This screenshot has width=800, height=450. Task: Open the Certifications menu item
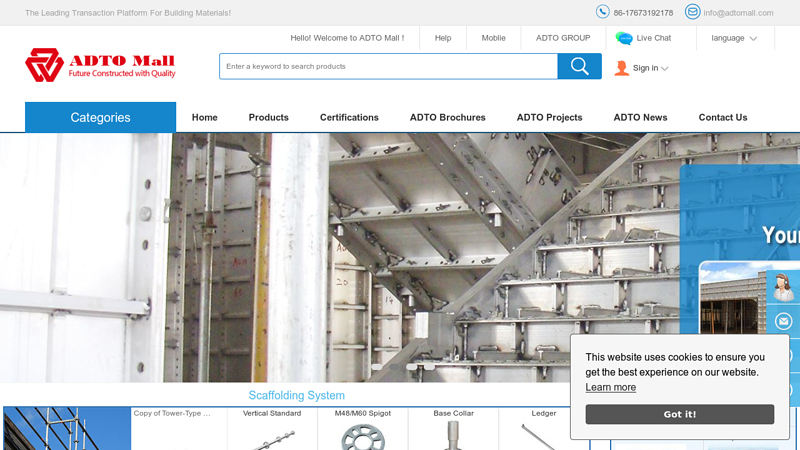coord(349,117)
